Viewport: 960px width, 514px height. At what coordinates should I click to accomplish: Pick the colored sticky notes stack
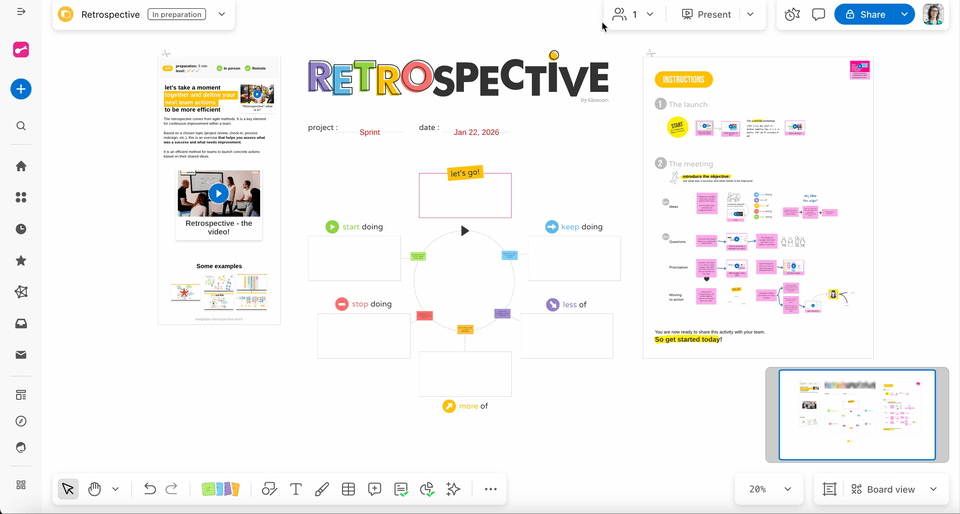pyautogui.click(x=220, y=489)
